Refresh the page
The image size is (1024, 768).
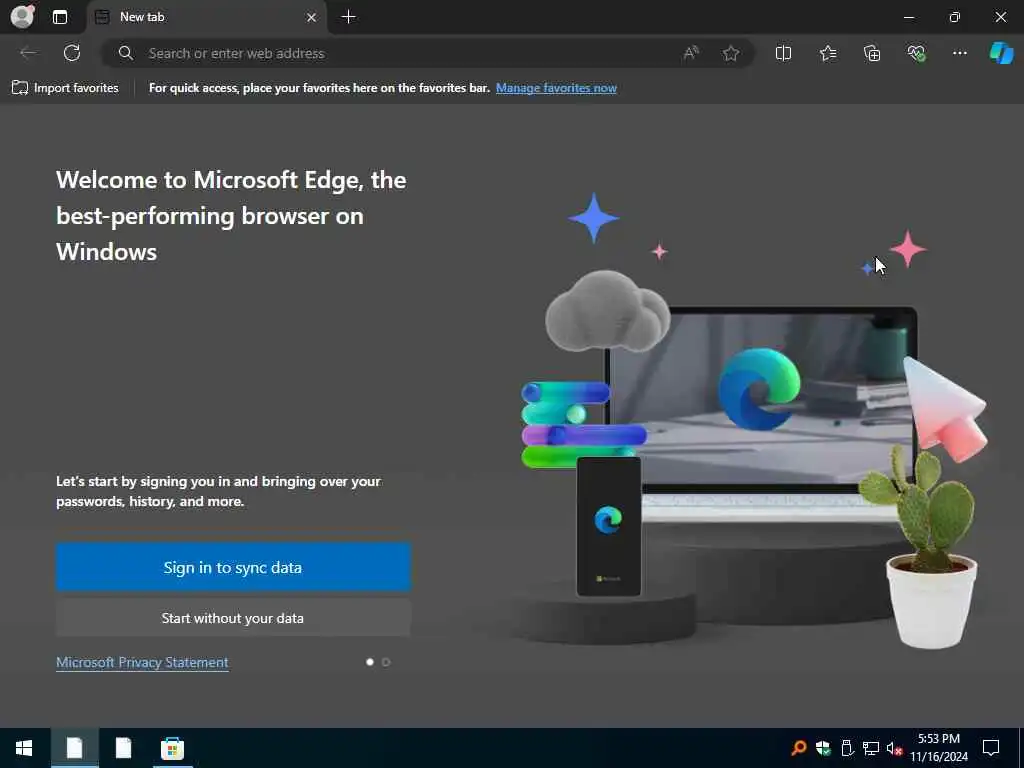[x=72, y=53]
